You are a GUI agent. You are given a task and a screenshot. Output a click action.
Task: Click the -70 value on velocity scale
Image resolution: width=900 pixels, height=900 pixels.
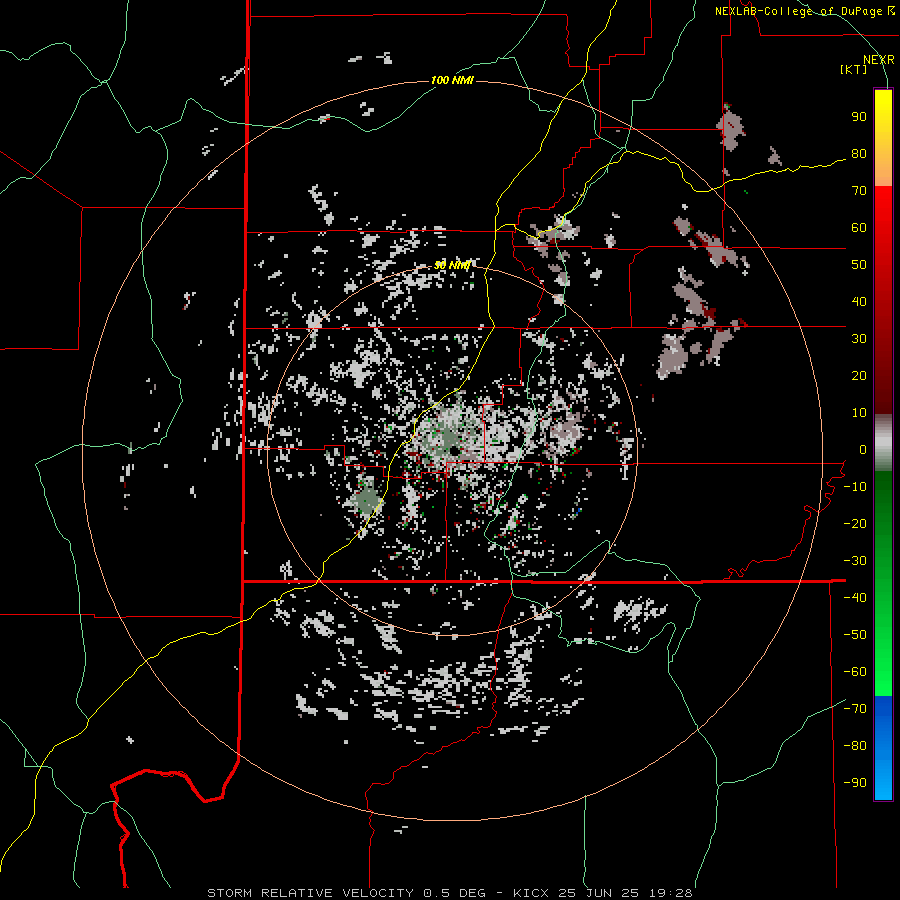click(855, 709)
